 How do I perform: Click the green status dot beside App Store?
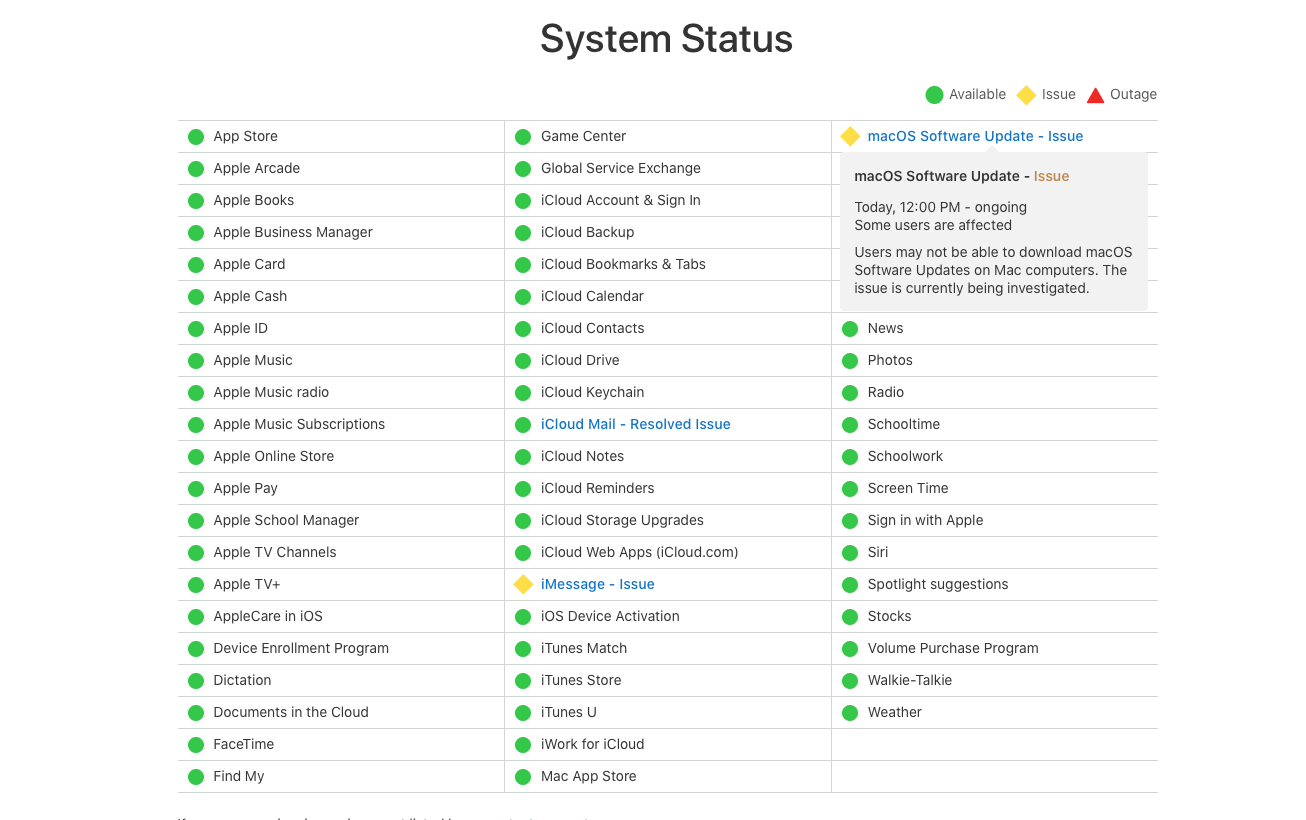pyautogui.click(x=196, y=137)
